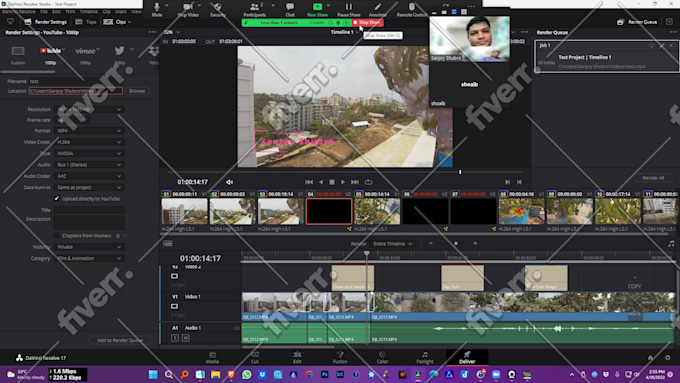The width and height of the screenshot is (680, 383).
Task: Open the Zoom Participants panel icon
Action: (255, 7)
